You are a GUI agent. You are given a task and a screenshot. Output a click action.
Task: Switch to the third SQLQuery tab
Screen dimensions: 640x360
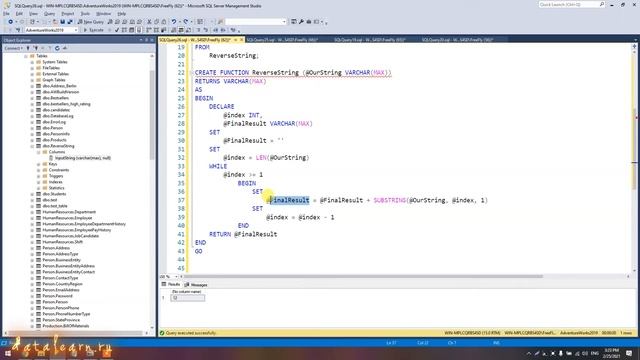click(x=369, y=40)
